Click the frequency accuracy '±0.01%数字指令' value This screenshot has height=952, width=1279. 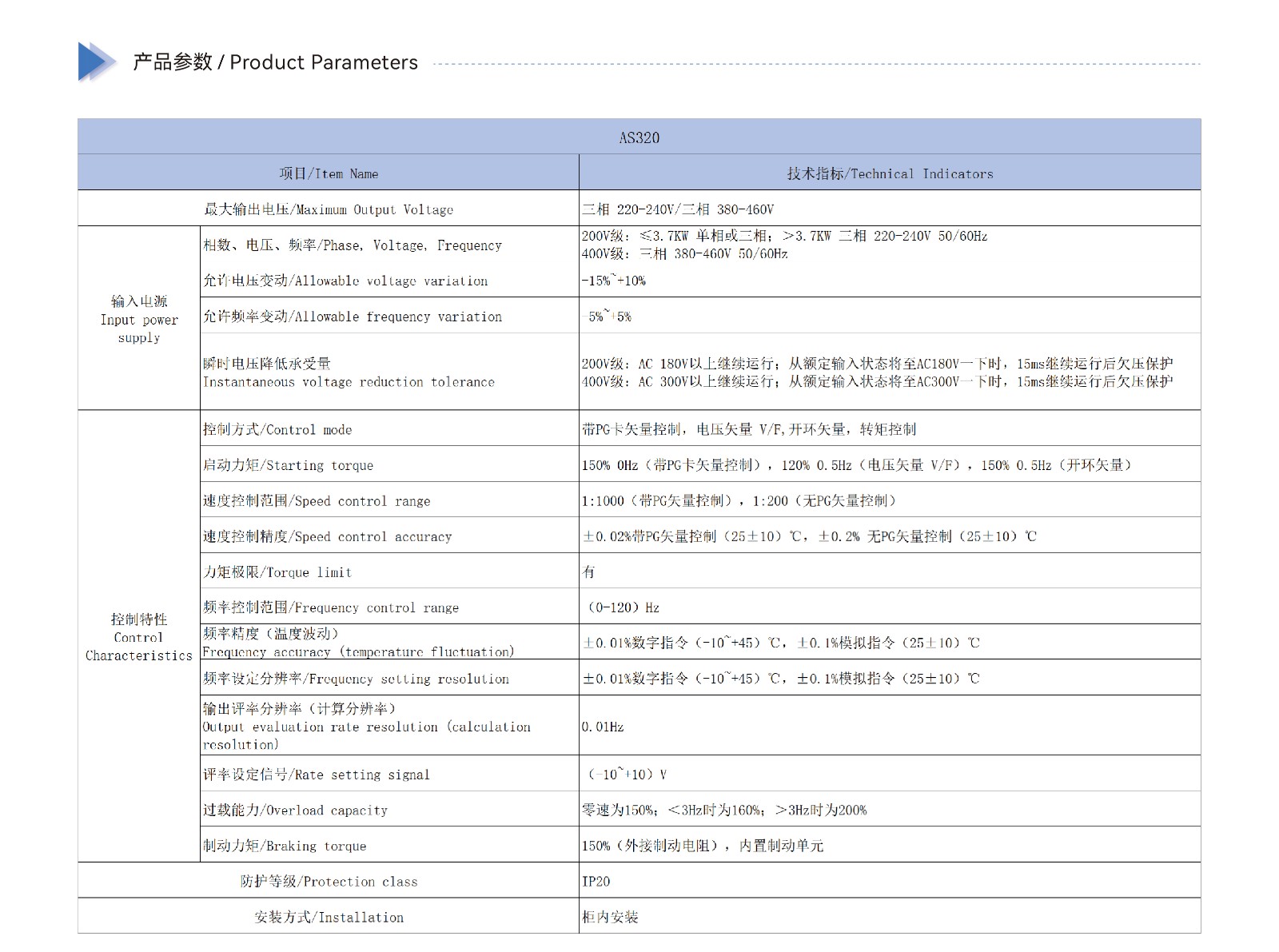click(781, 643)
